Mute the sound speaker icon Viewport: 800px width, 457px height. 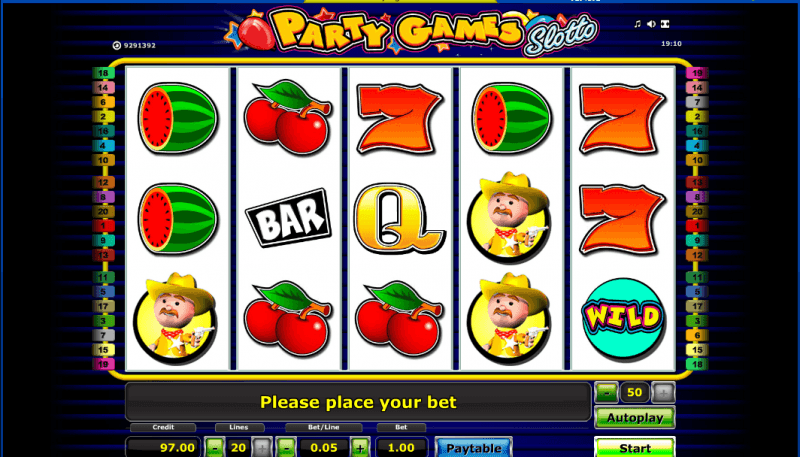click(x=651, y=24)
